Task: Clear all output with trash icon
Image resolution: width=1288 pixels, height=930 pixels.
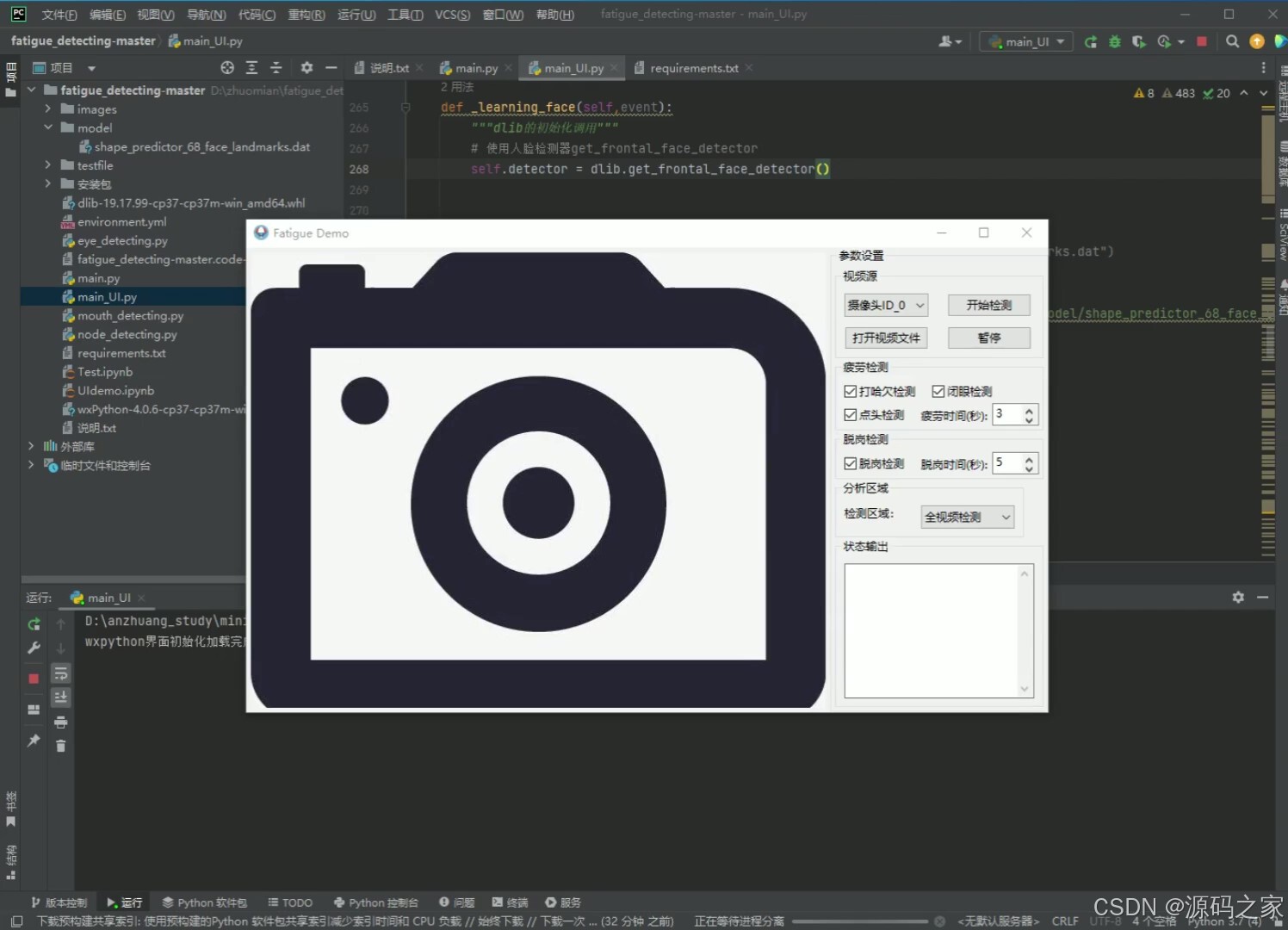Action: [60, 746]
